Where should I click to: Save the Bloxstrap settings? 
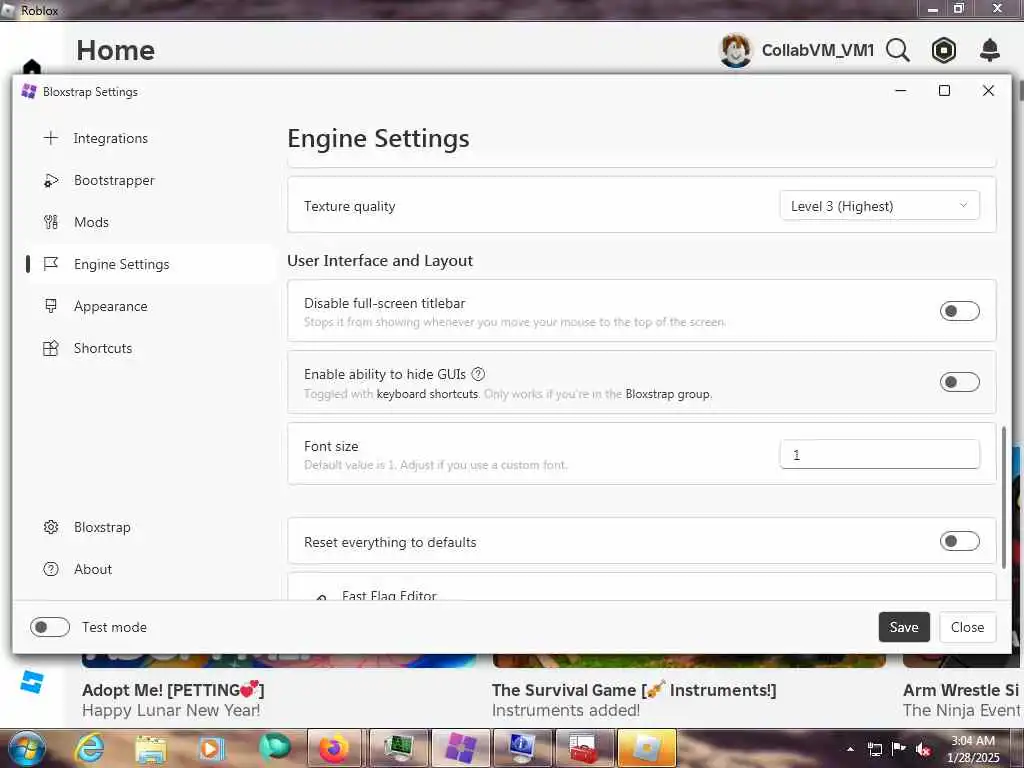click(904, 627)
